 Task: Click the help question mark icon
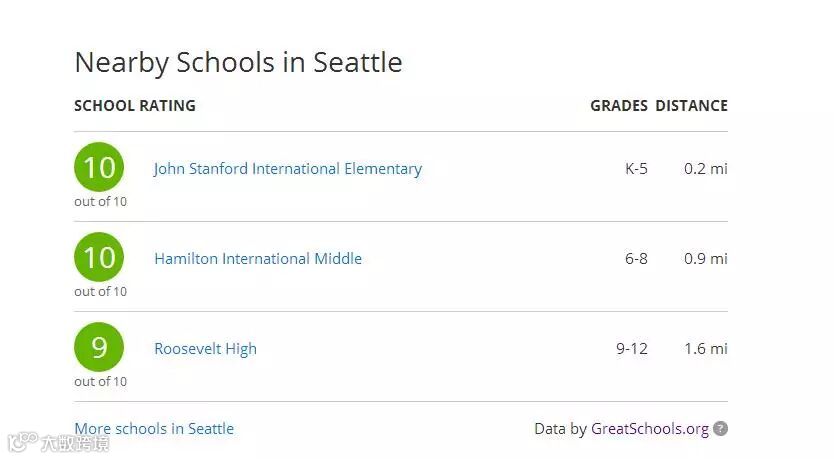[720, 429]
